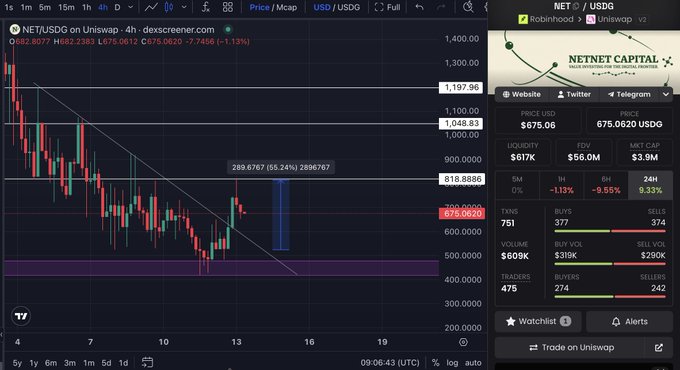This screenshot has width=680, height=370.
Task: Set bottom chart range to 1m
Action: point(89,363)
